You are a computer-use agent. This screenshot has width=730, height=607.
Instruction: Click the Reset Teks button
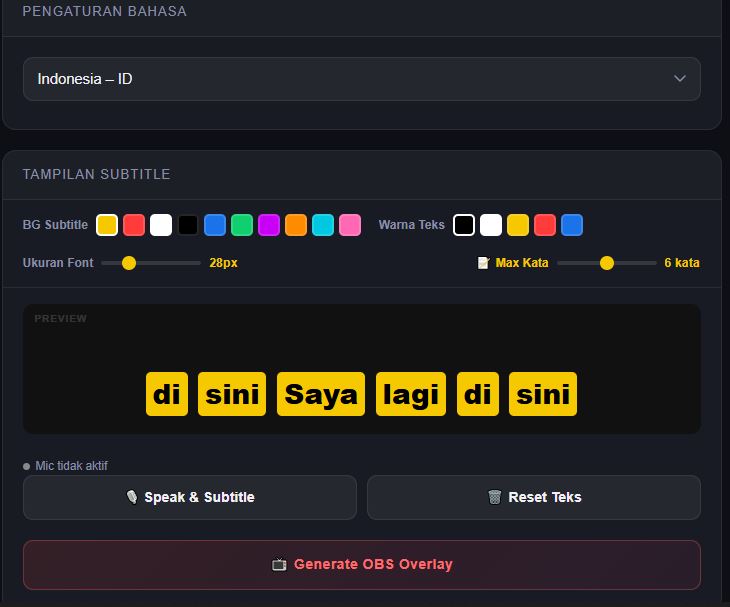(534, 497)
